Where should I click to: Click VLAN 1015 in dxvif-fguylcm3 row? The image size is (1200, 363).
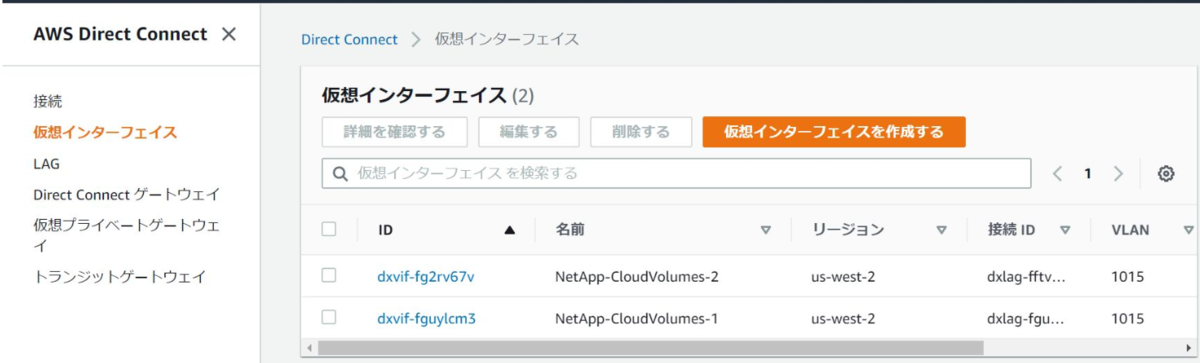[1127, 319]
